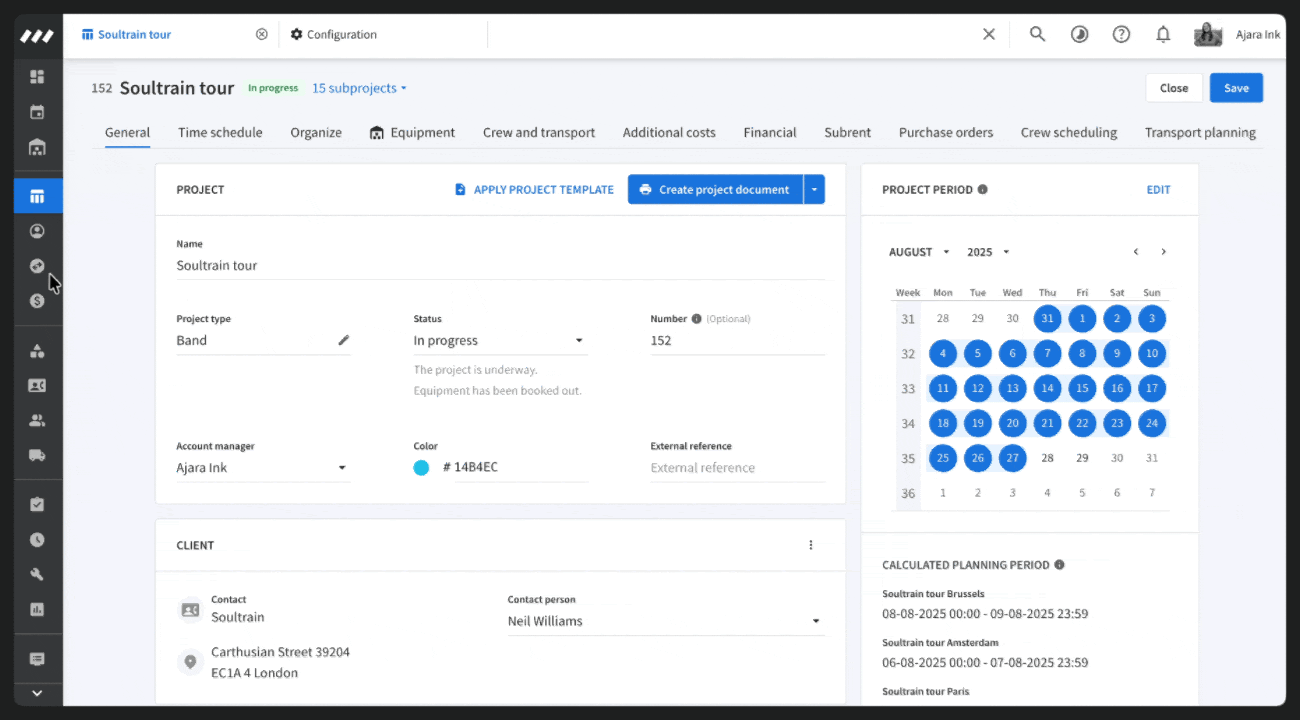1300x720 pixels.
Task: Open the Contact person dropdown
Action: [666, 621]
